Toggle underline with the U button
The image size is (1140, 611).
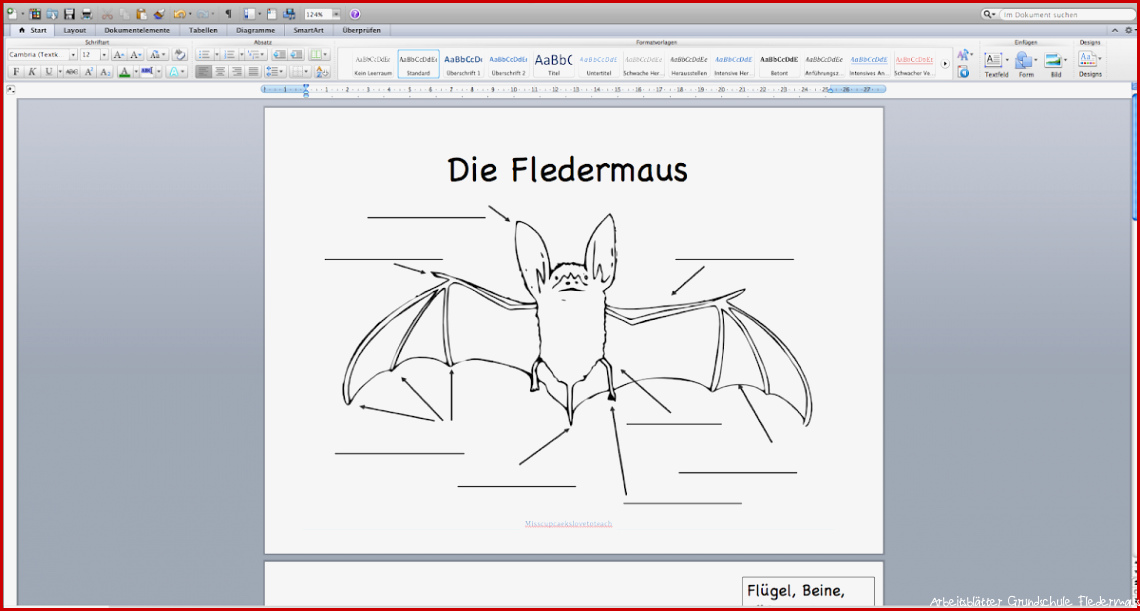49,71
